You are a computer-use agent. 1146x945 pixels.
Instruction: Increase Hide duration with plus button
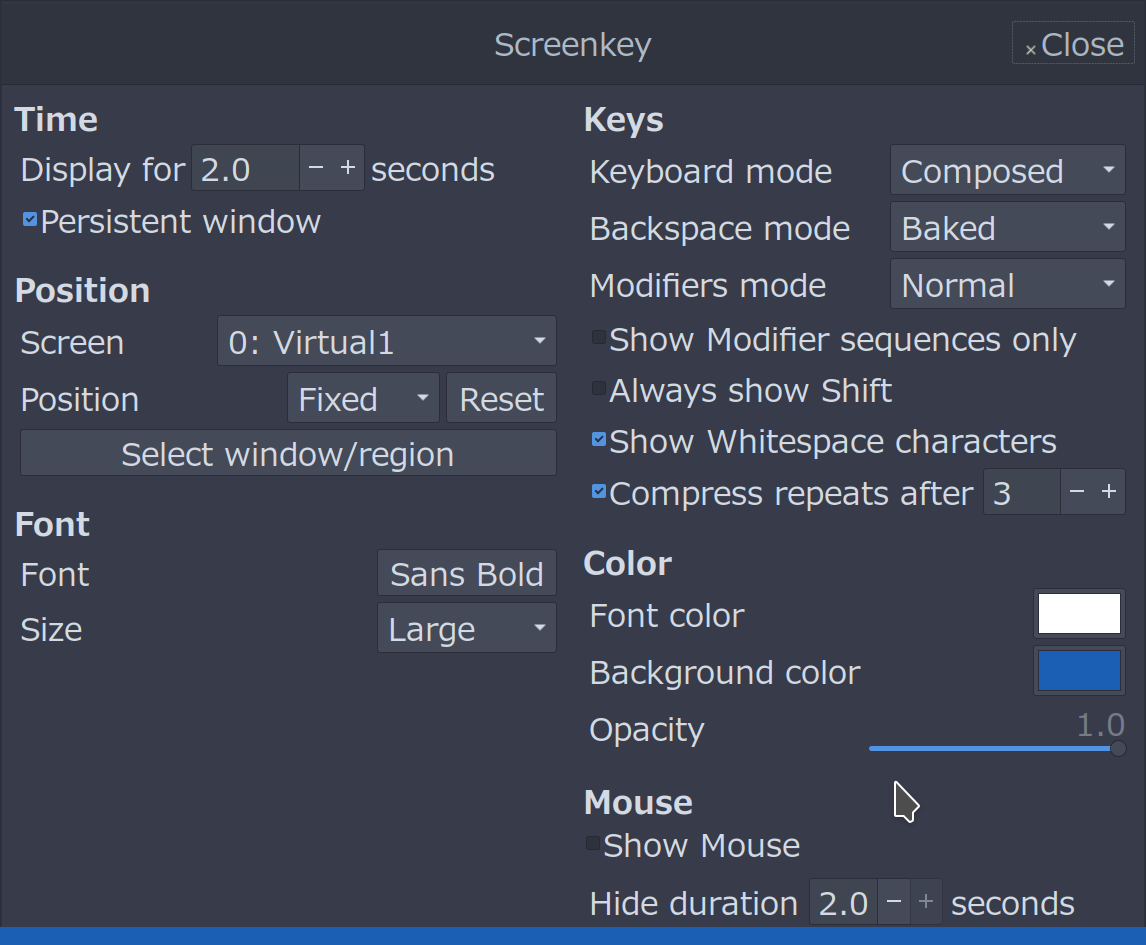[926, 902]
